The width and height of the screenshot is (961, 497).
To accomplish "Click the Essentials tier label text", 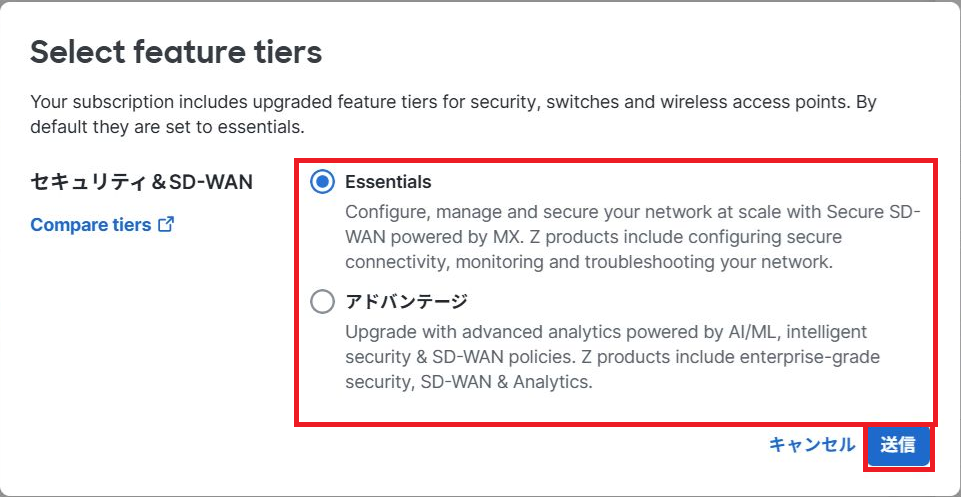I will (x=388, y=182).
